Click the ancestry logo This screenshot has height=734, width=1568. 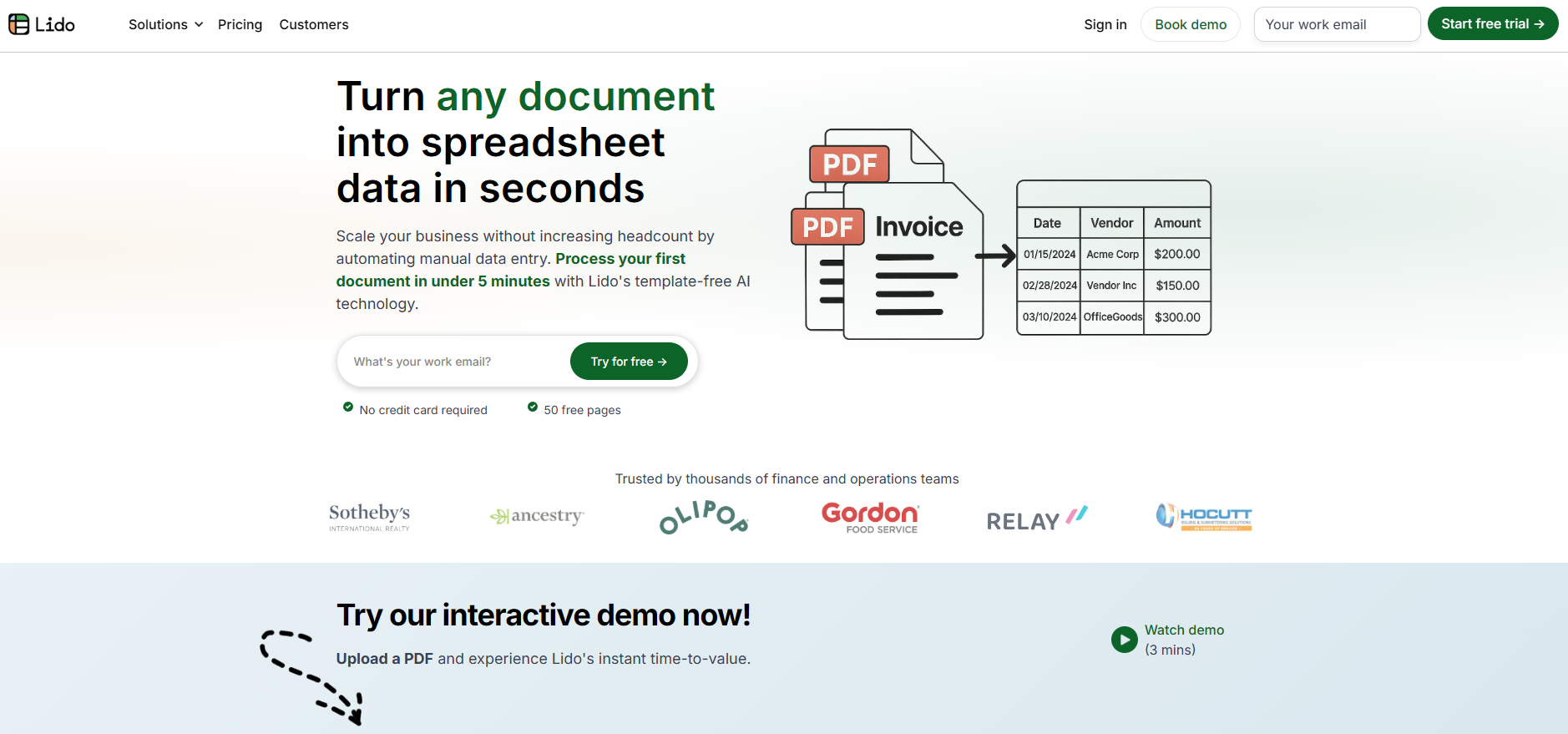(536, 516)
